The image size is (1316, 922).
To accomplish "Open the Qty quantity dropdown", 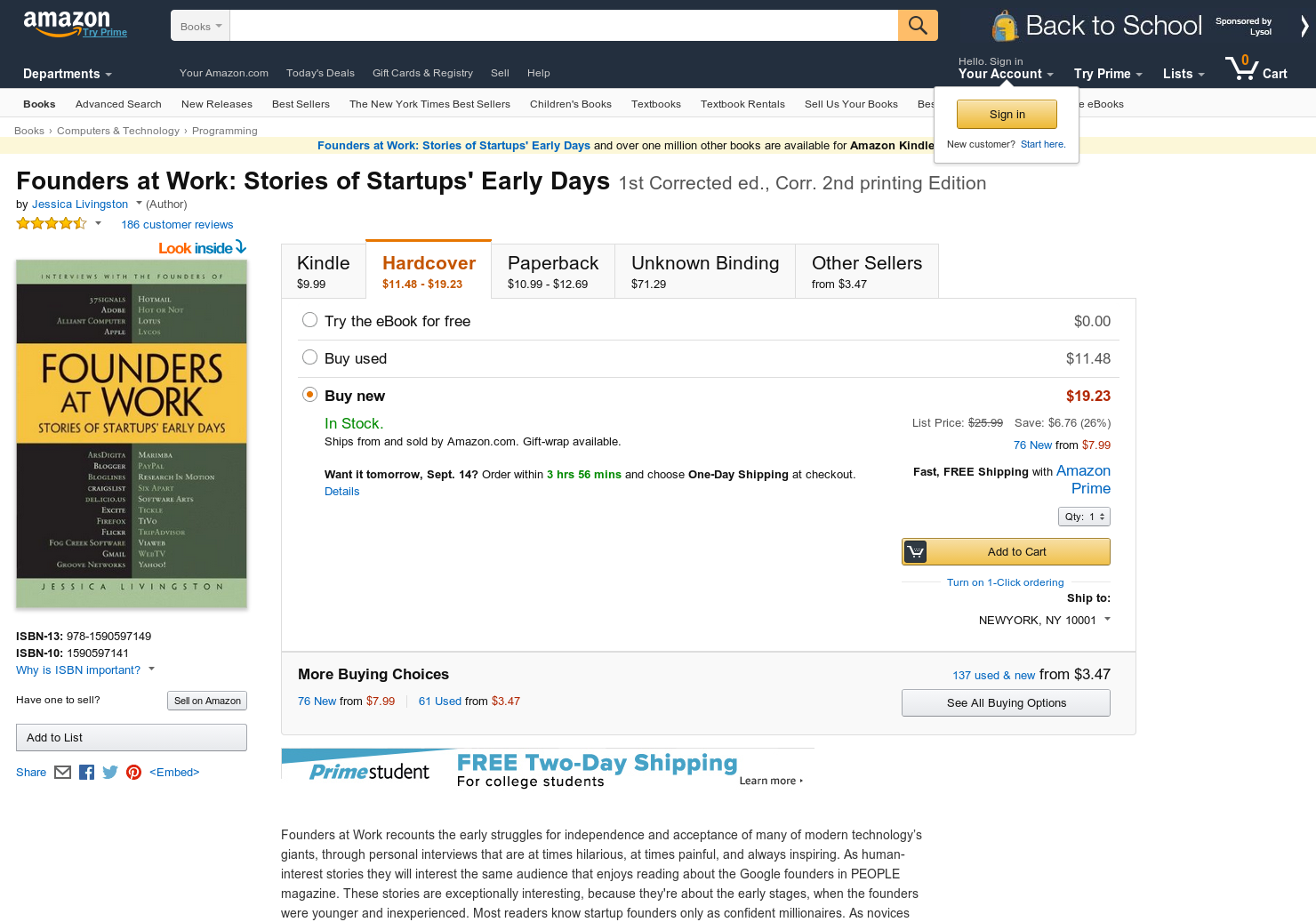I will pyautogui.click(x=1084, y=517).
